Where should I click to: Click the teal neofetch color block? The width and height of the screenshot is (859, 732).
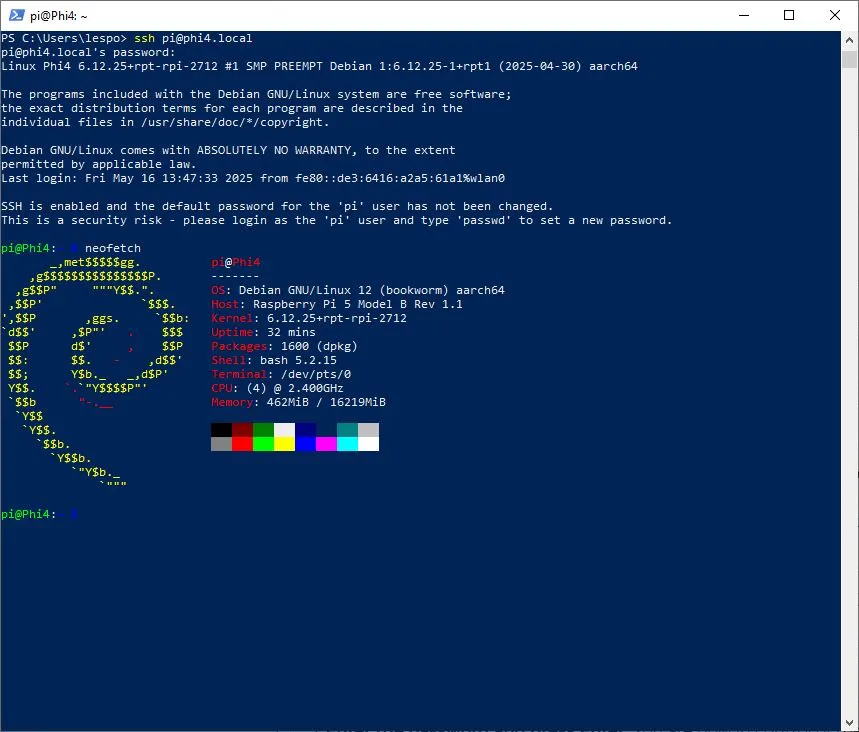347,430
